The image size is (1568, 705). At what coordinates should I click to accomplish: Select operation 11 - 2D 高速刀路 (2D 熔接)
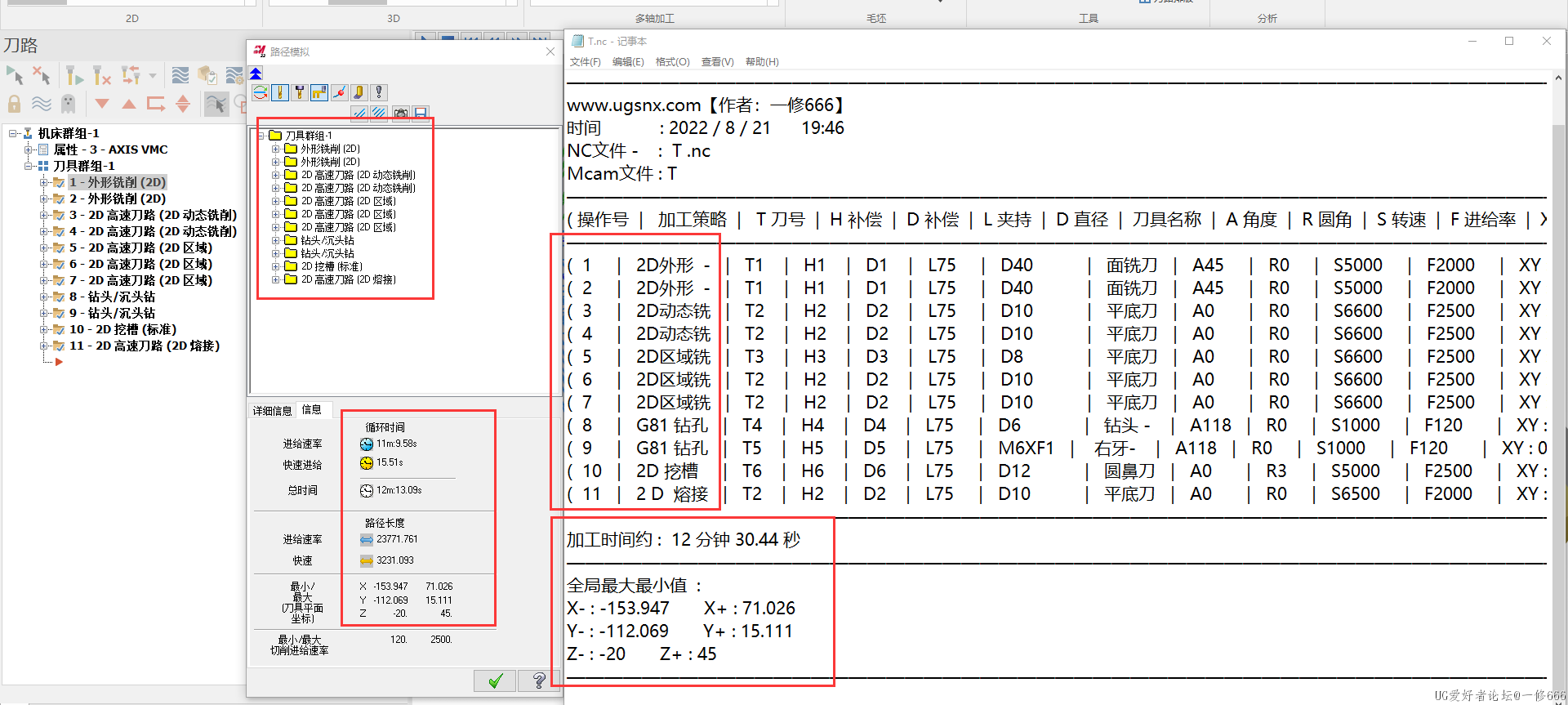(145, 346)
